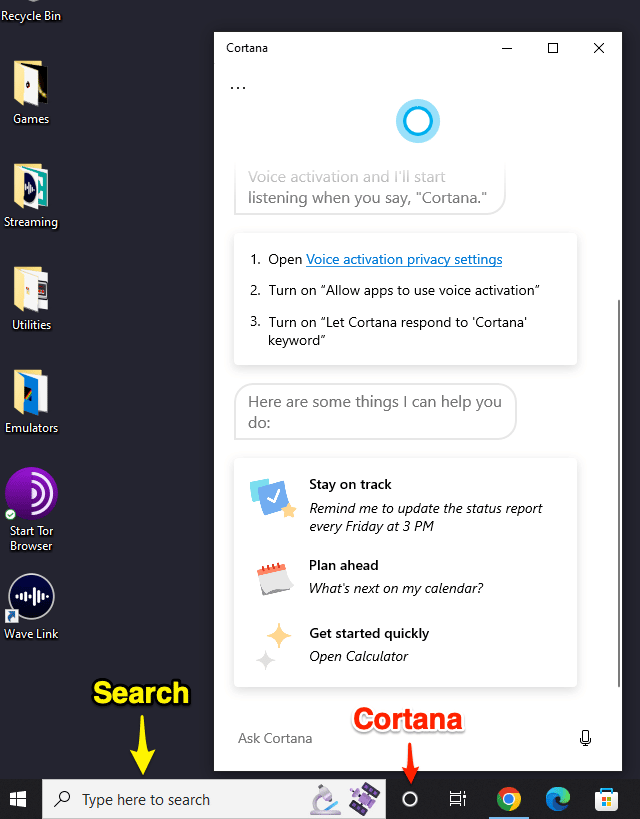Select the Emulators desktop folder

pyautogui.click(x=31, y=401)
